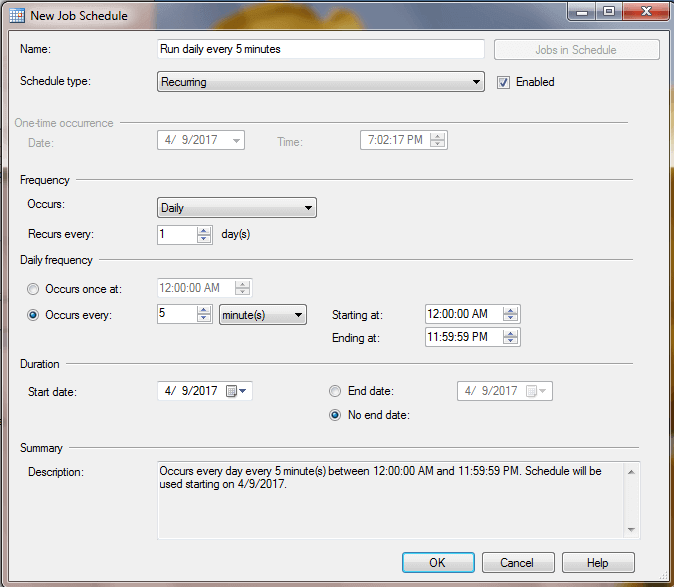
Task: Click the Cancel button
Action: [518, 563]
